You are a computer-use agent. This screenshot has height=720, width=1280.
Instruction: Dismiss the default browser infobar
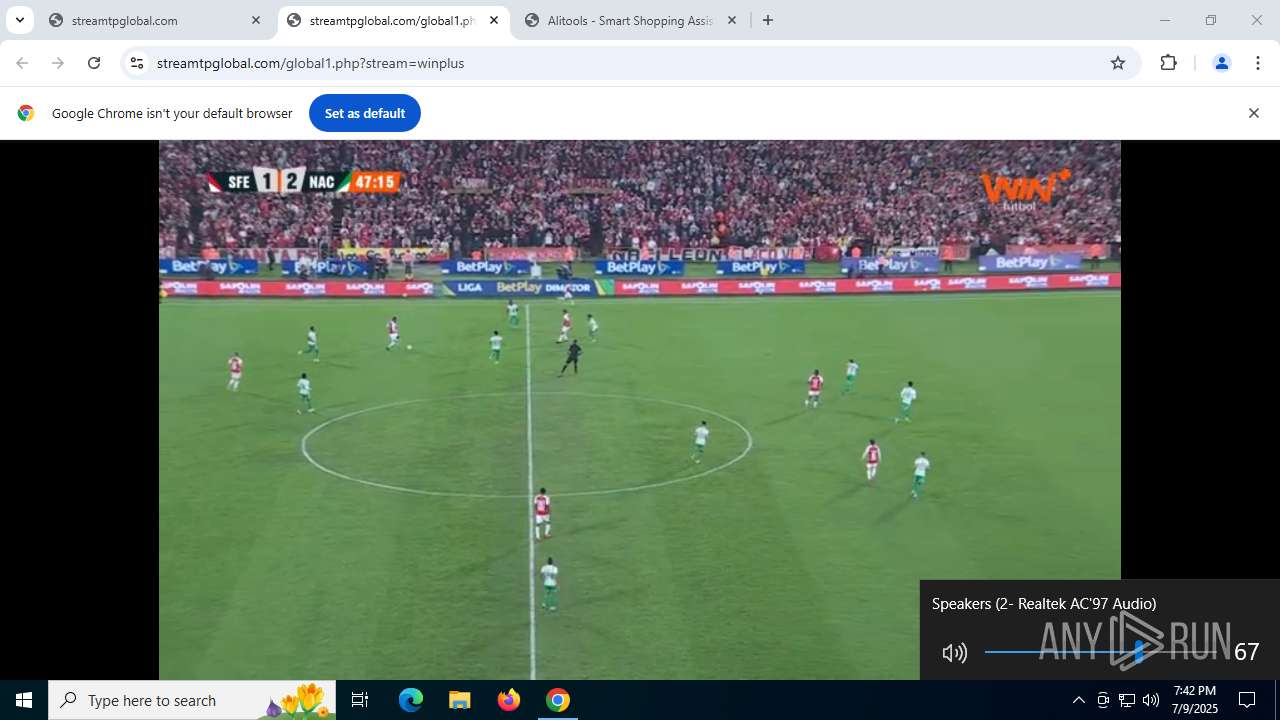(1253, 113)
